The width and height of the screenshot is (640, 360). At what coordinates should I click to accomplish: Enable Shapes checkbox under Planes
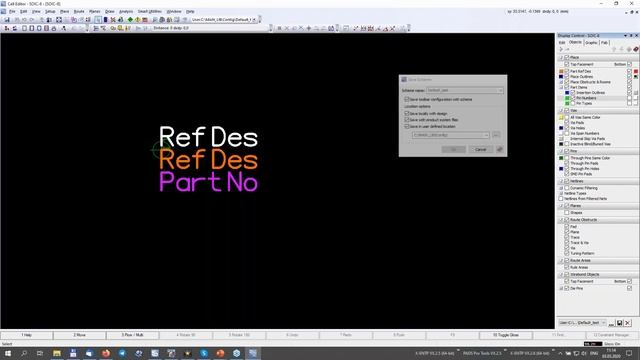point(567,213)
